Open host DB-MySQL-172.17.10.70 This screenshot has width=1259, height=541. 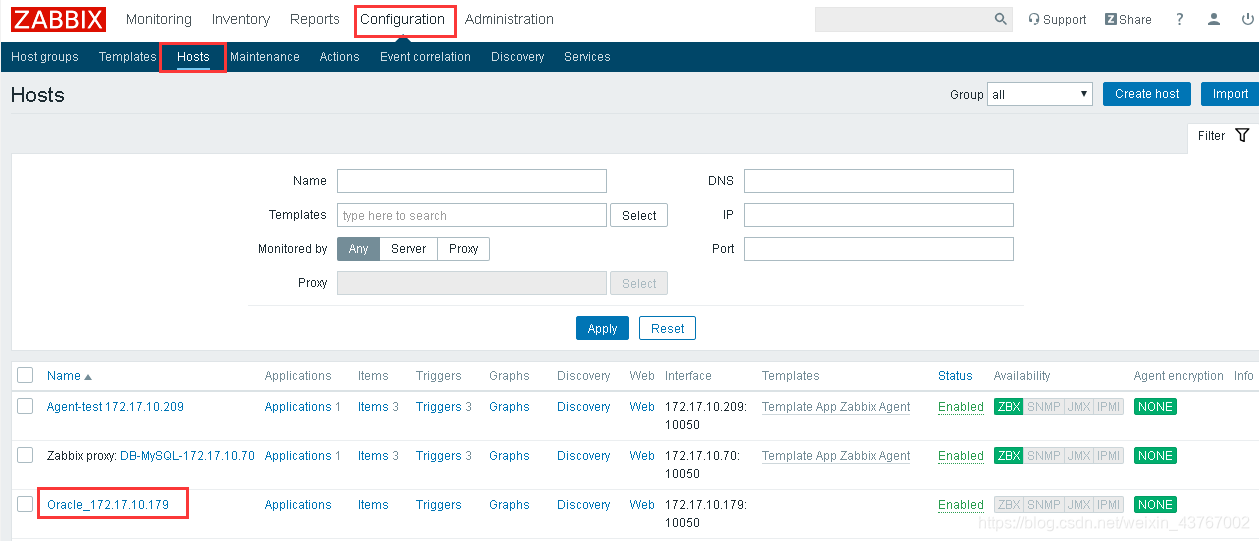187,456
